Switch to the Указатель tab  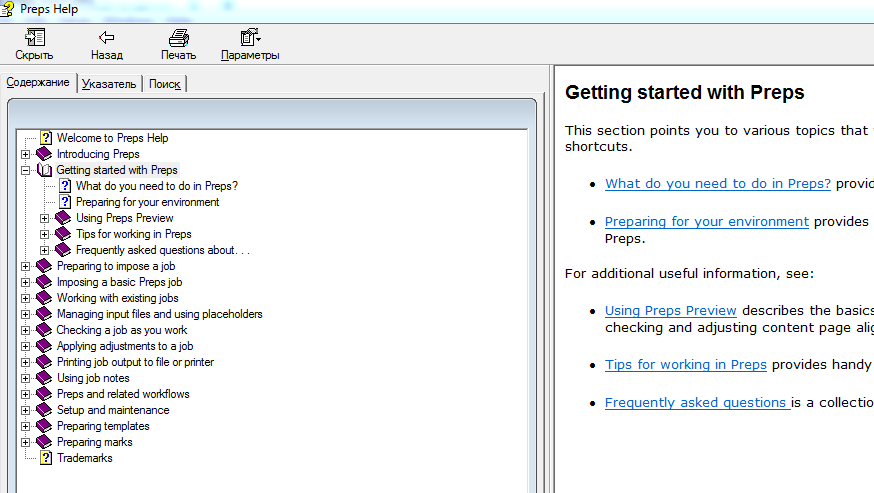click(x=109, y=84)
